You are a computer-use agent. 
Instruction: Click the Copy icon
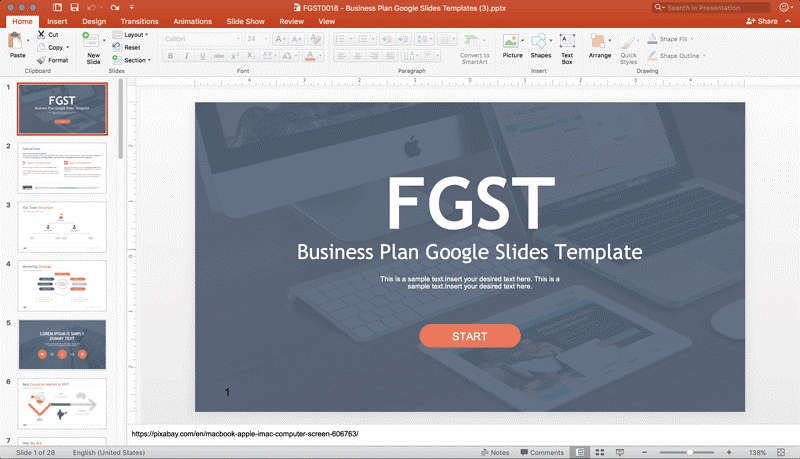(x=41, y=47)
